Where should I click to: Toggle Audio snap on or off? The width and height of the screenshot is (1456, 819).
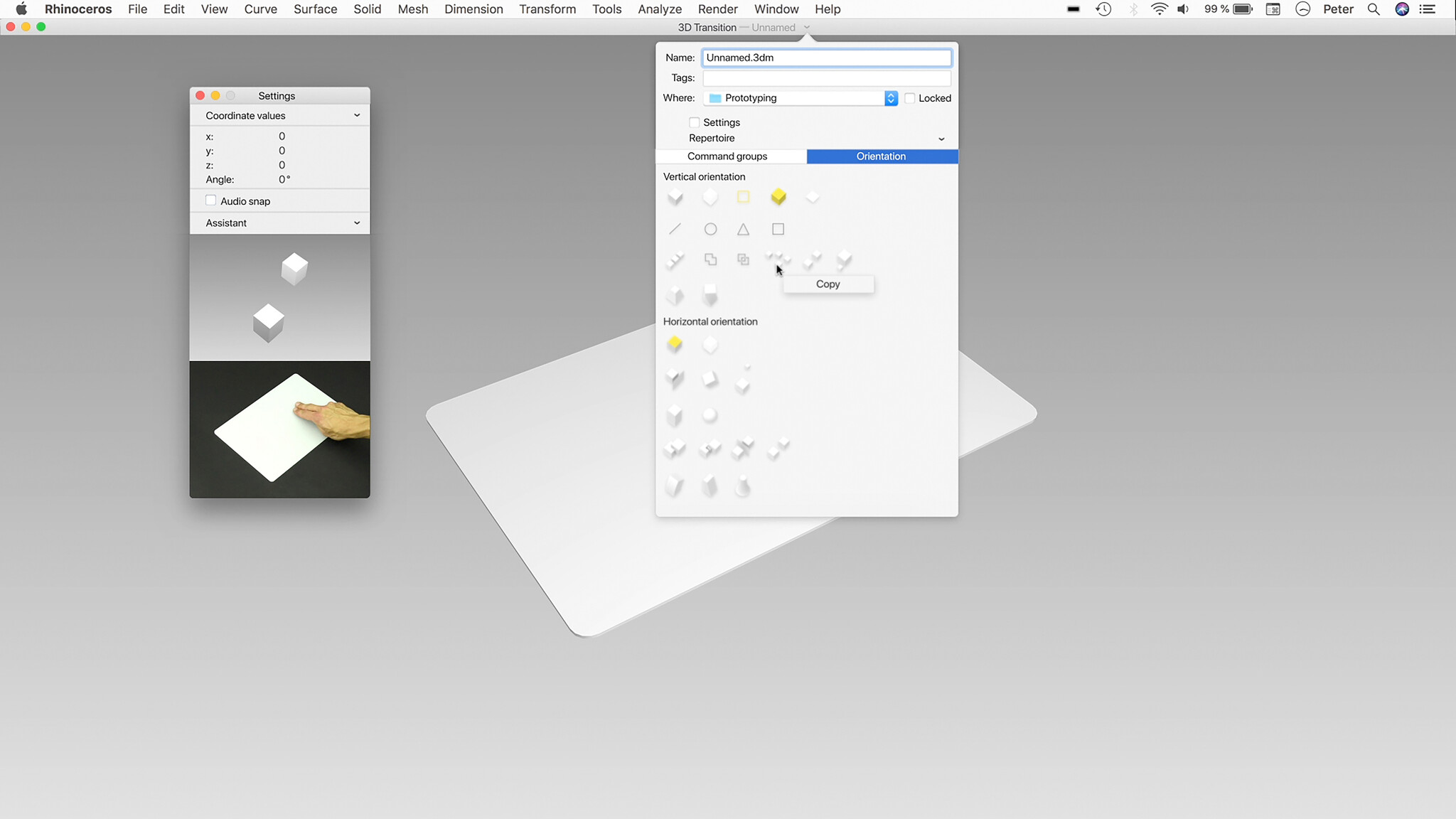click(x=211, y=201)
